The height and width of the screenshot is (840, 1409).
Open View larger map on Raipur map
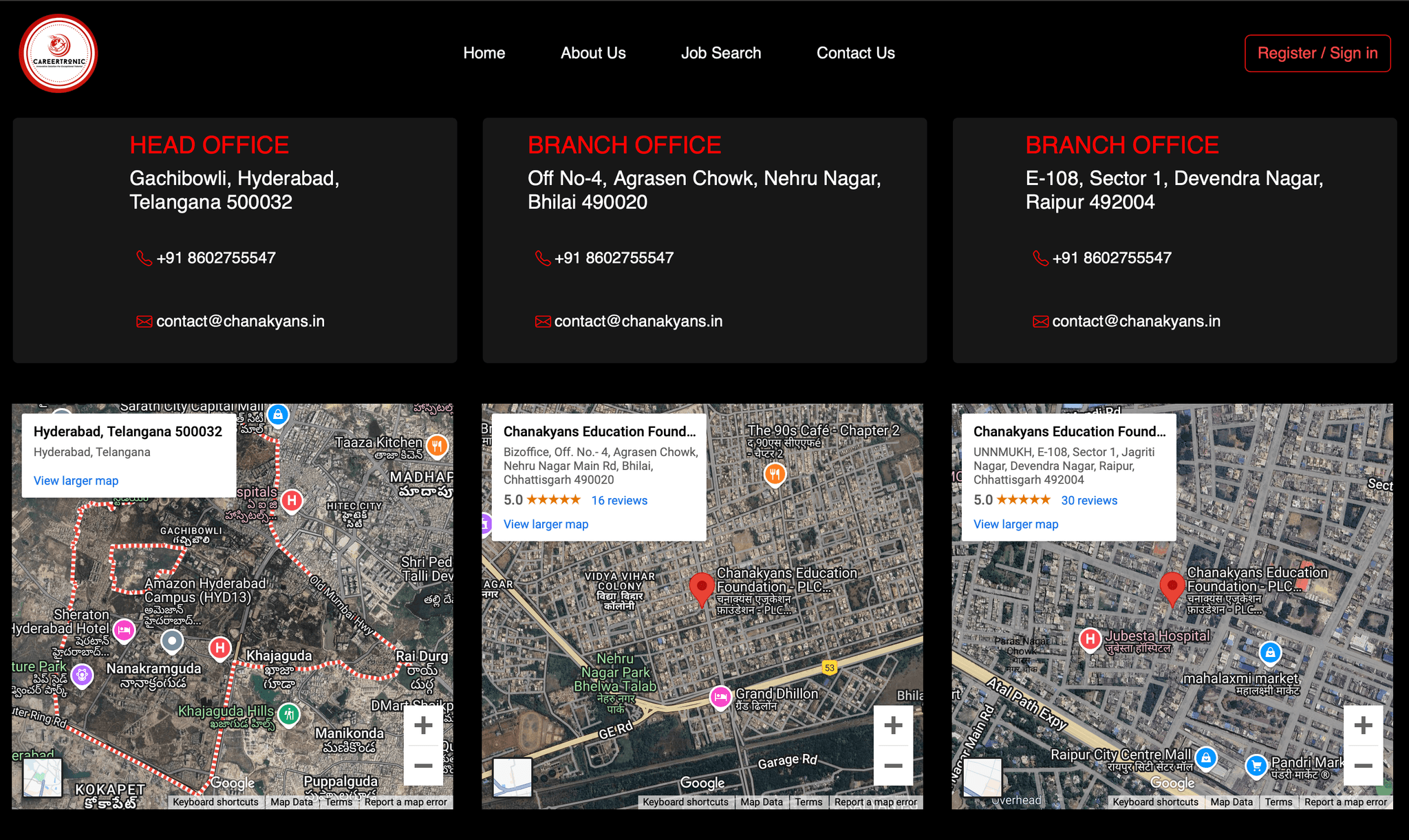1015,524
